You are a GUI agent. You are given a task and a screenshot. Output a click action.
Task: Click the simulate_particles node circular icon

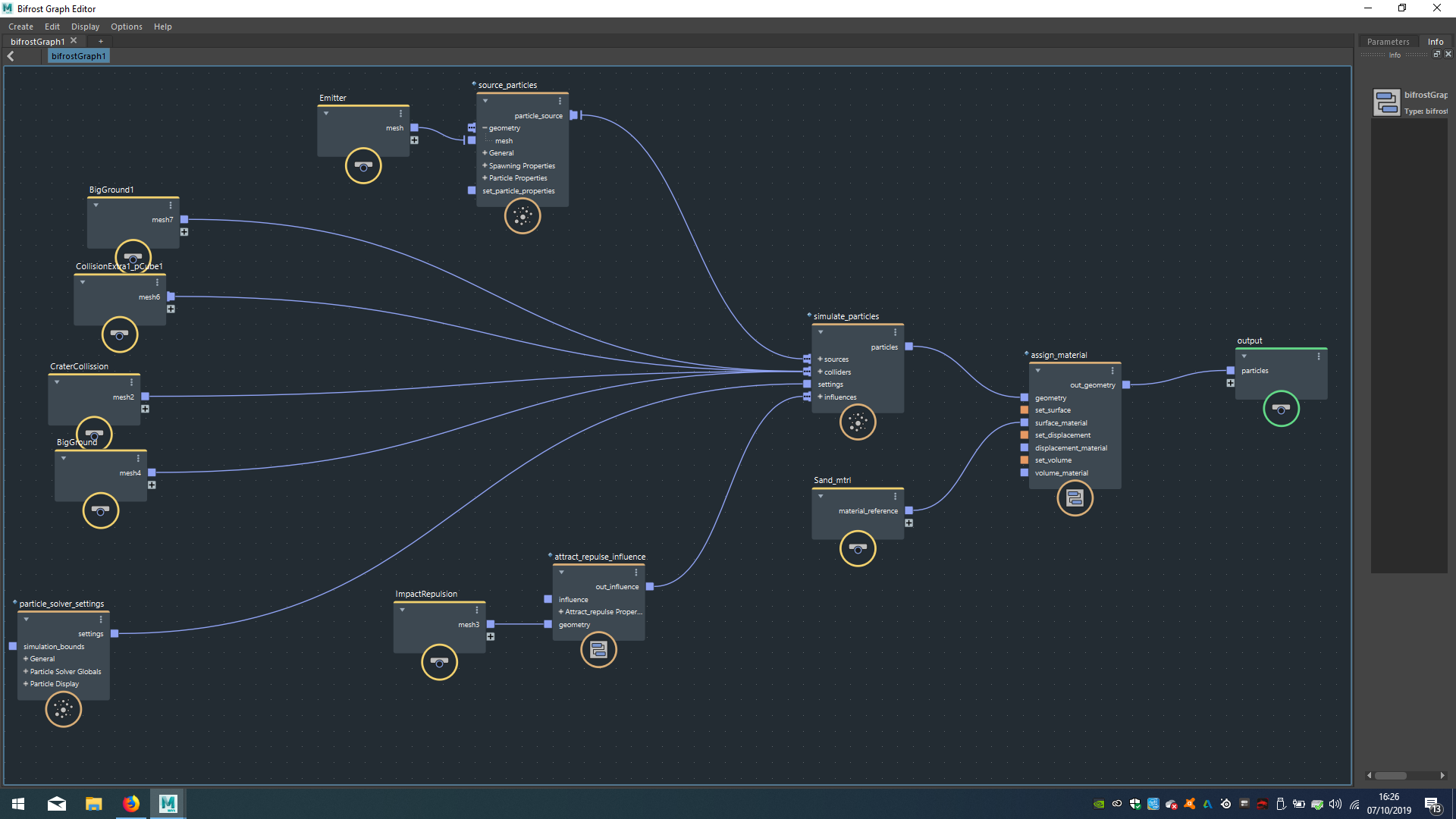[858, 422]
